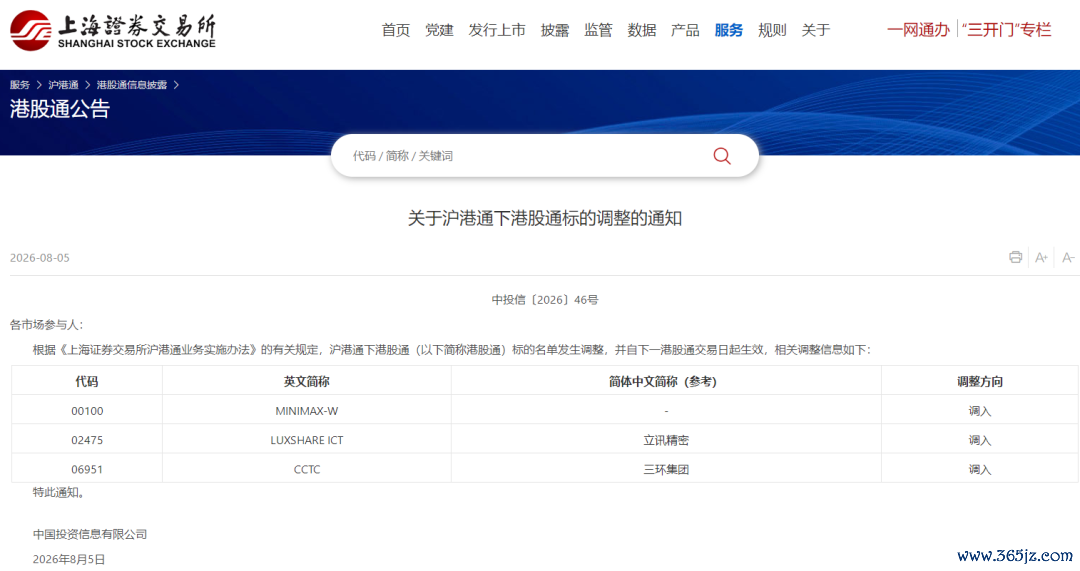Click the notice title 关于沪港通下港股通标的调整的通知
The image size is (1080, 571).
(x=545, y=218)
